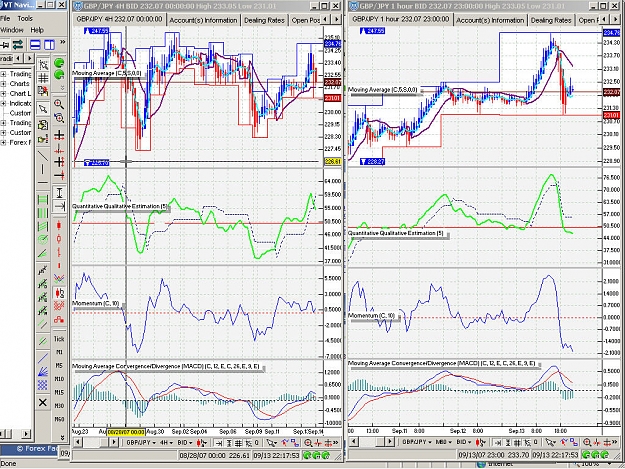Click Moving Average label in left chart

tap(106, 73)
